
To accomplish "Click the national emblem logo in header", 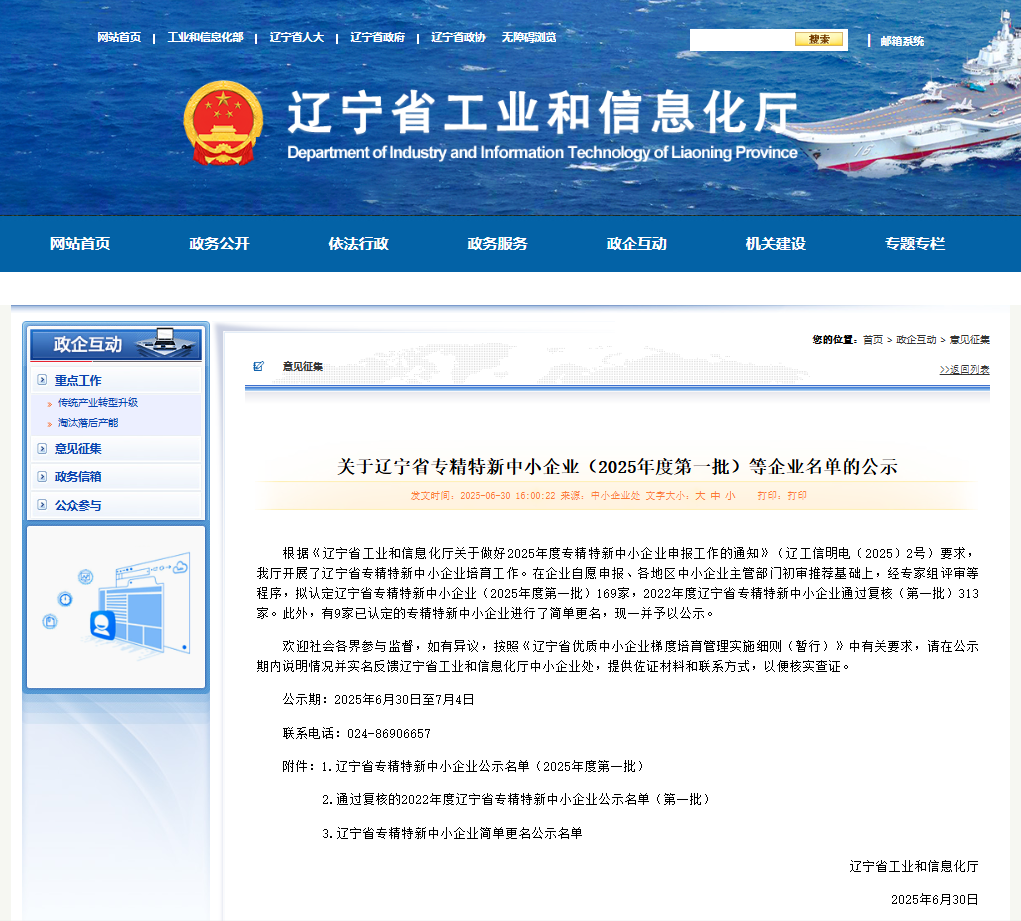I will coord(223,124).
